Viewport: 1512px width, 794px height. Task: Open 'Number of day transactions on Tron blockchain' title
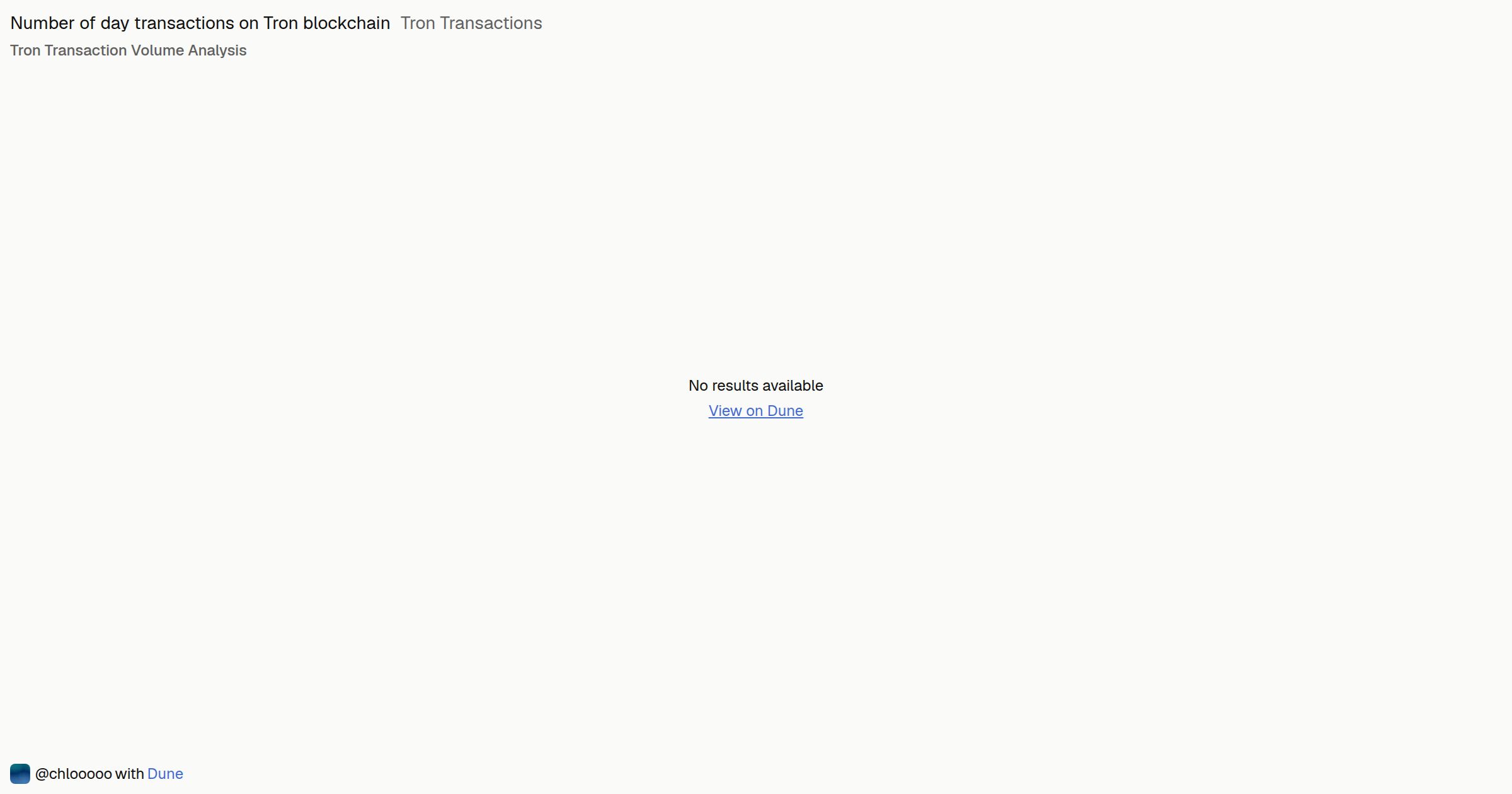tap(200, 23)
